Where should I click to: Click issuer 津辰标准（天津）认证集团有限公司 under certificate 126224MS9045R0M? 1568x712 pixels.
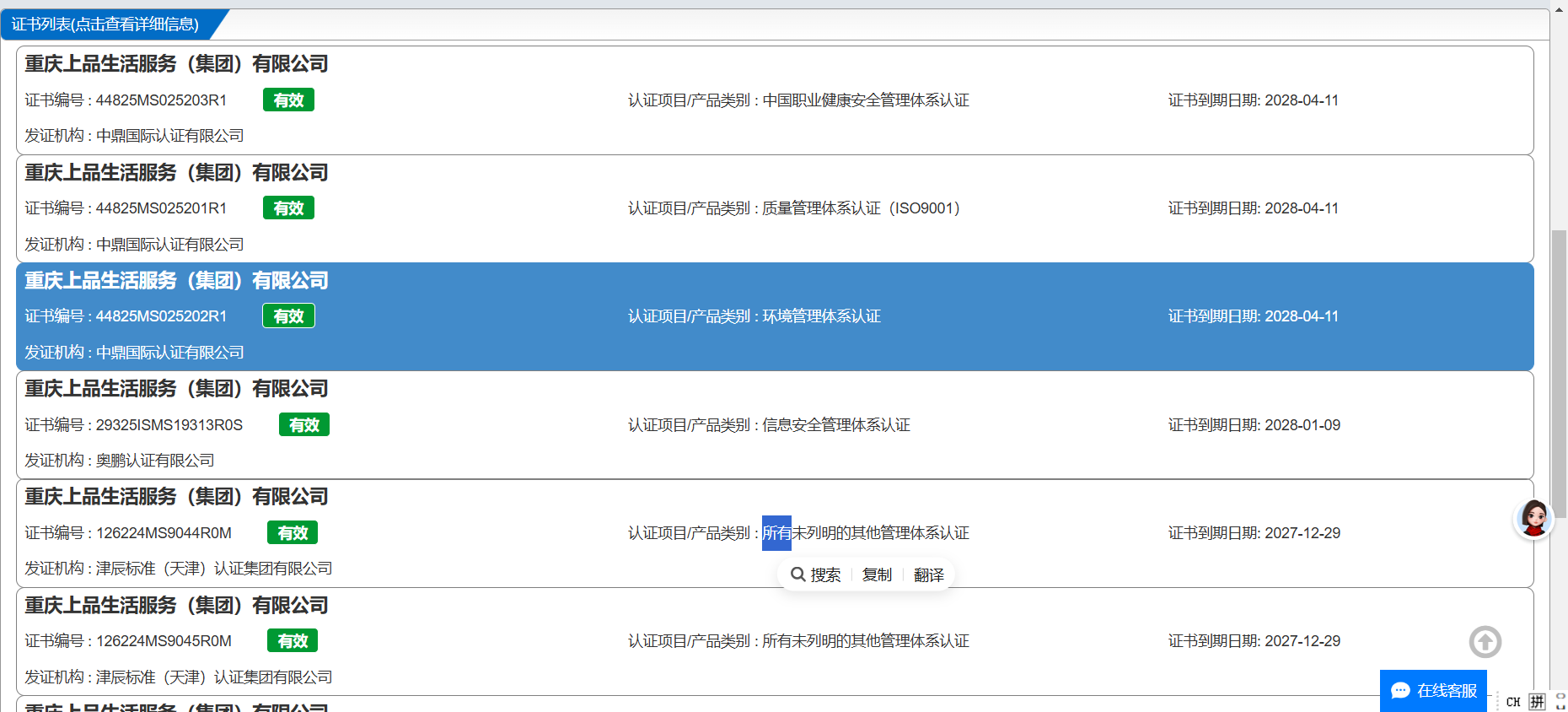tap(214, 677)
